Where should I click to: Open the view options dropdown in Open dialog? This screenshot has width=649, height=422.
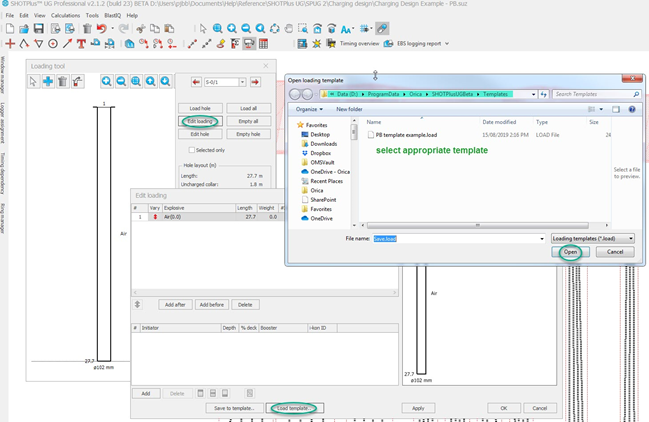[x=601, y=109]
